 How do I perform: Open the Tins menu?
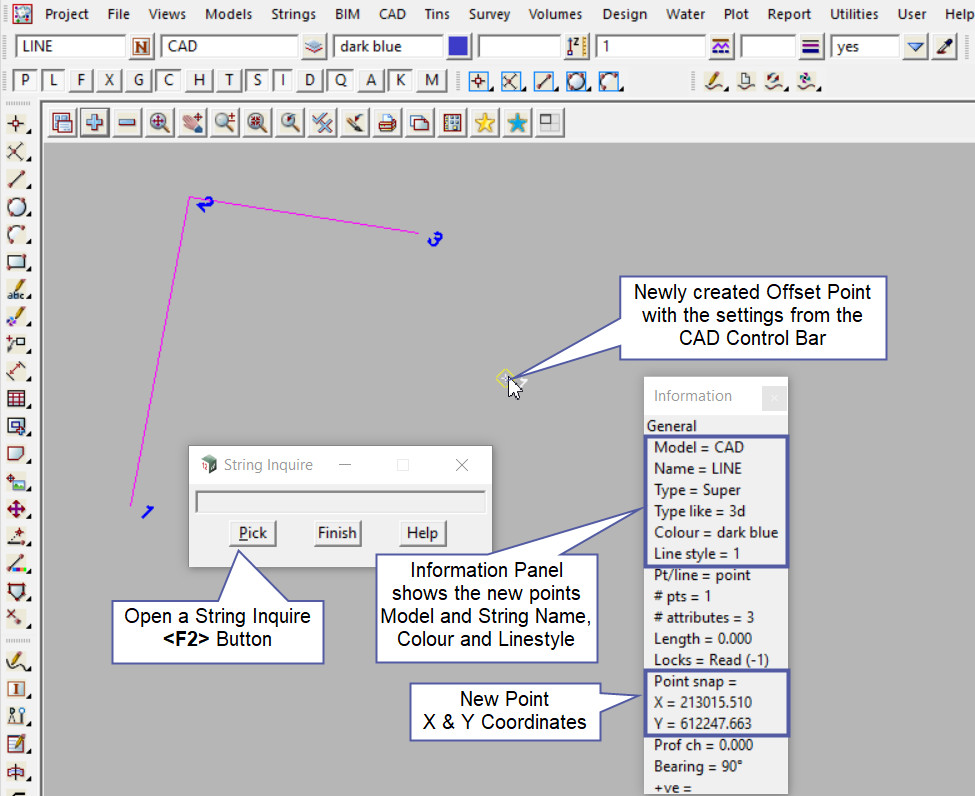point(436,14)
